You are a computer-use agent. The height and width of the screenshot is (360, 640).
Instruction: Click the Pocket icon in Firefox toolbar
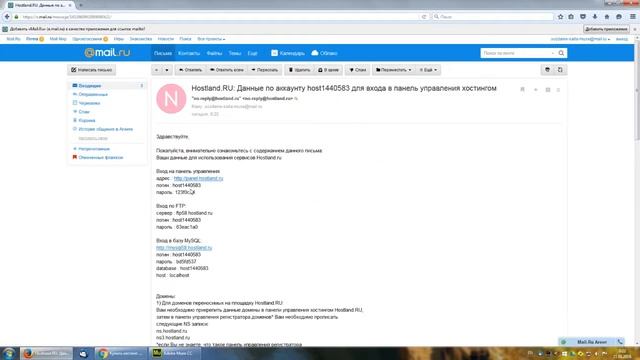(x=583, y=17)
